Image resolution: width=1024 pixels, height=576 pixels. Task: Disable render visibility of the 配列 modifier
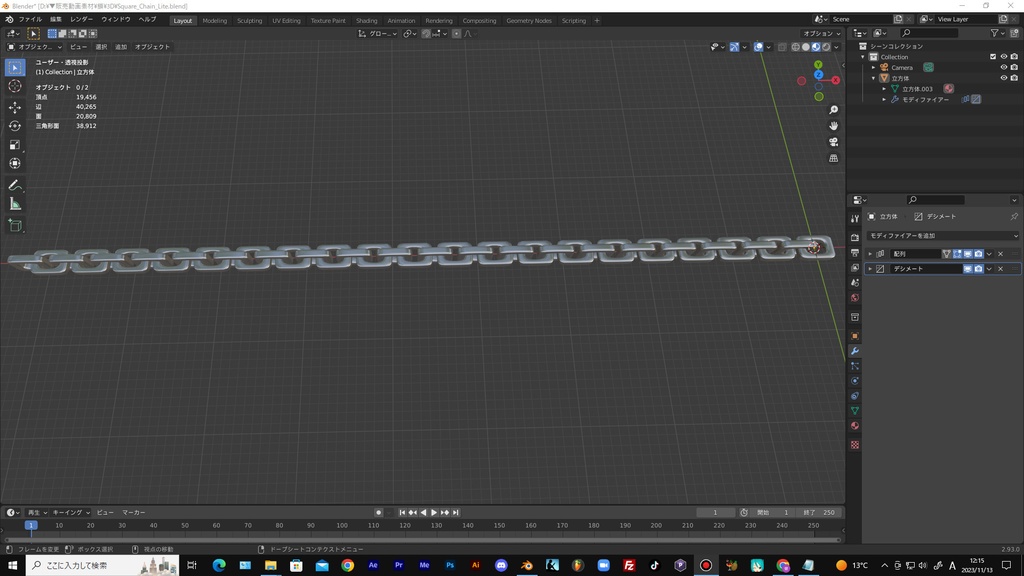click(978, 254)
